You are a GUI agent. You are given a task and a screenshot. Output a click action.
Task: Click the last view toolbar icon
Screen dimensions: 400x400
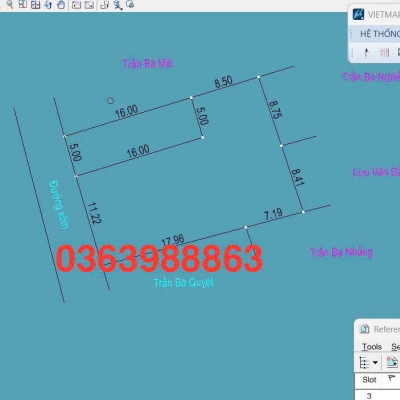[131, 4]
